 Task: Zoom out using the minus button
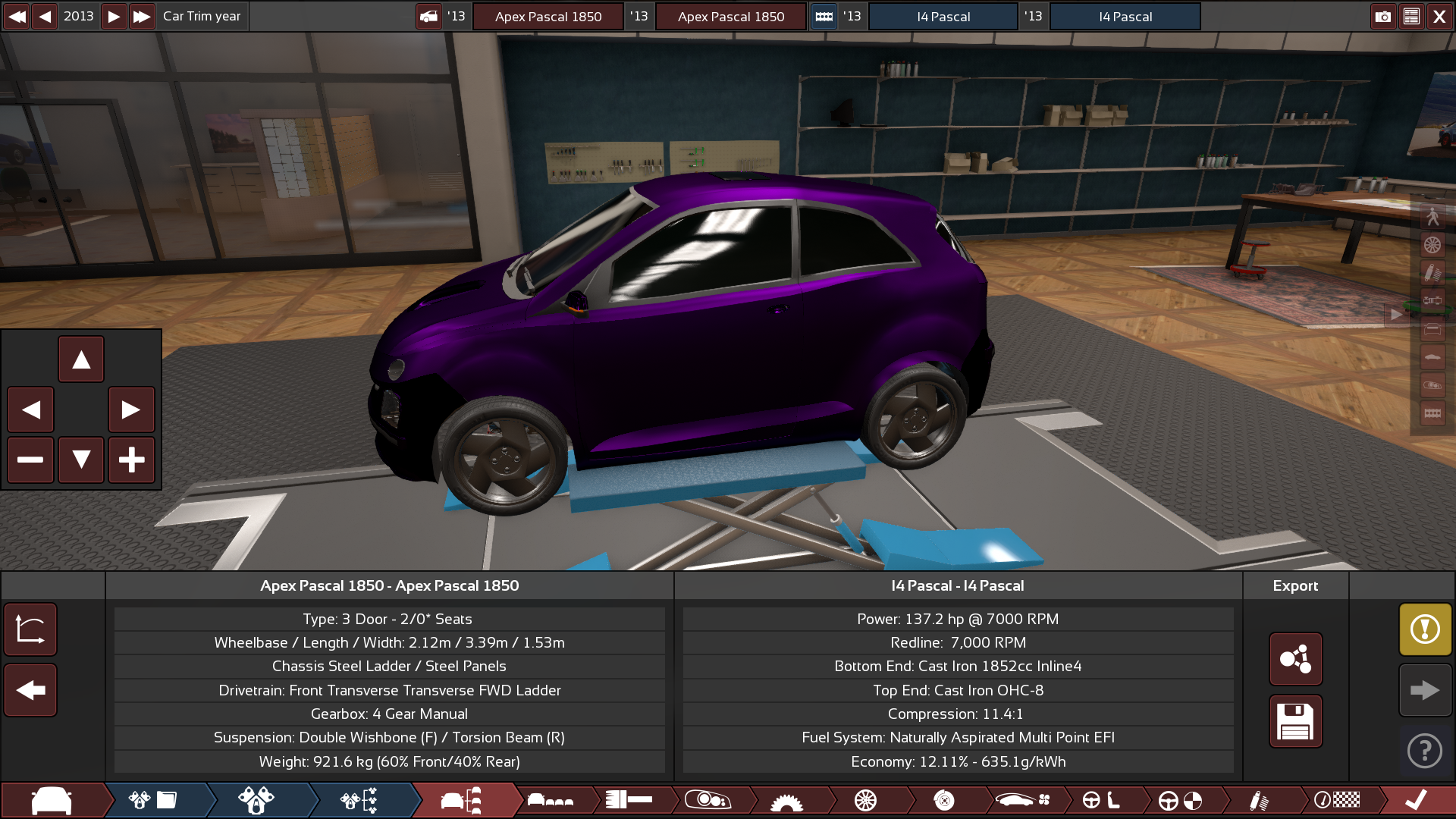point(31,460)
